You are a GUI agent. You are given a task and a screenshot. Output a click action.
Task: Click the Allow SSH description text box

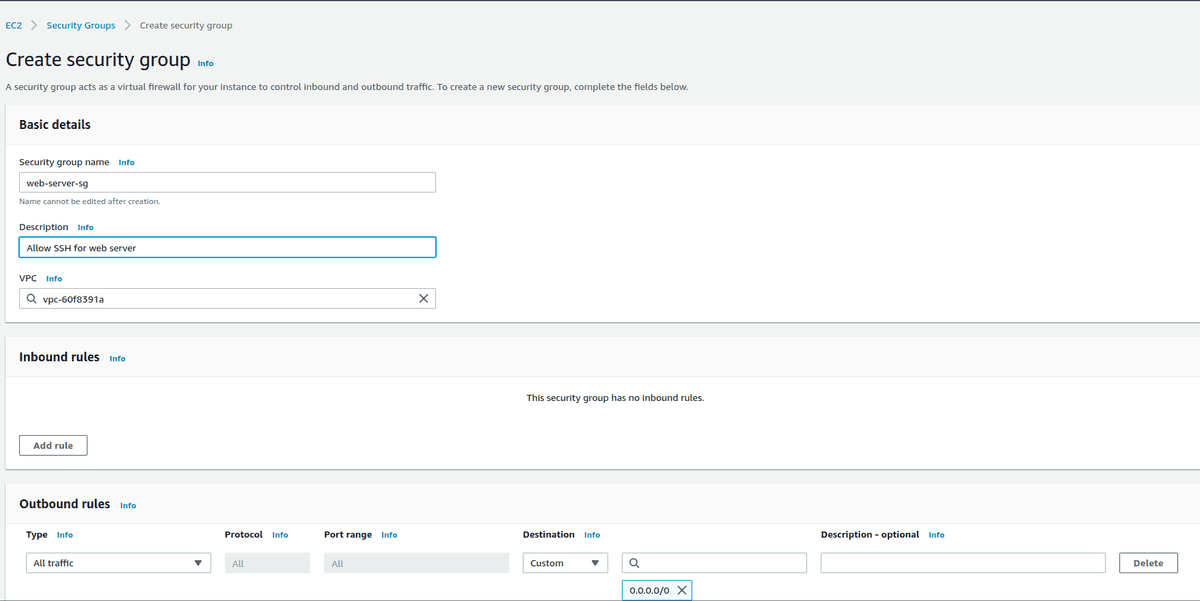[227, 247]
